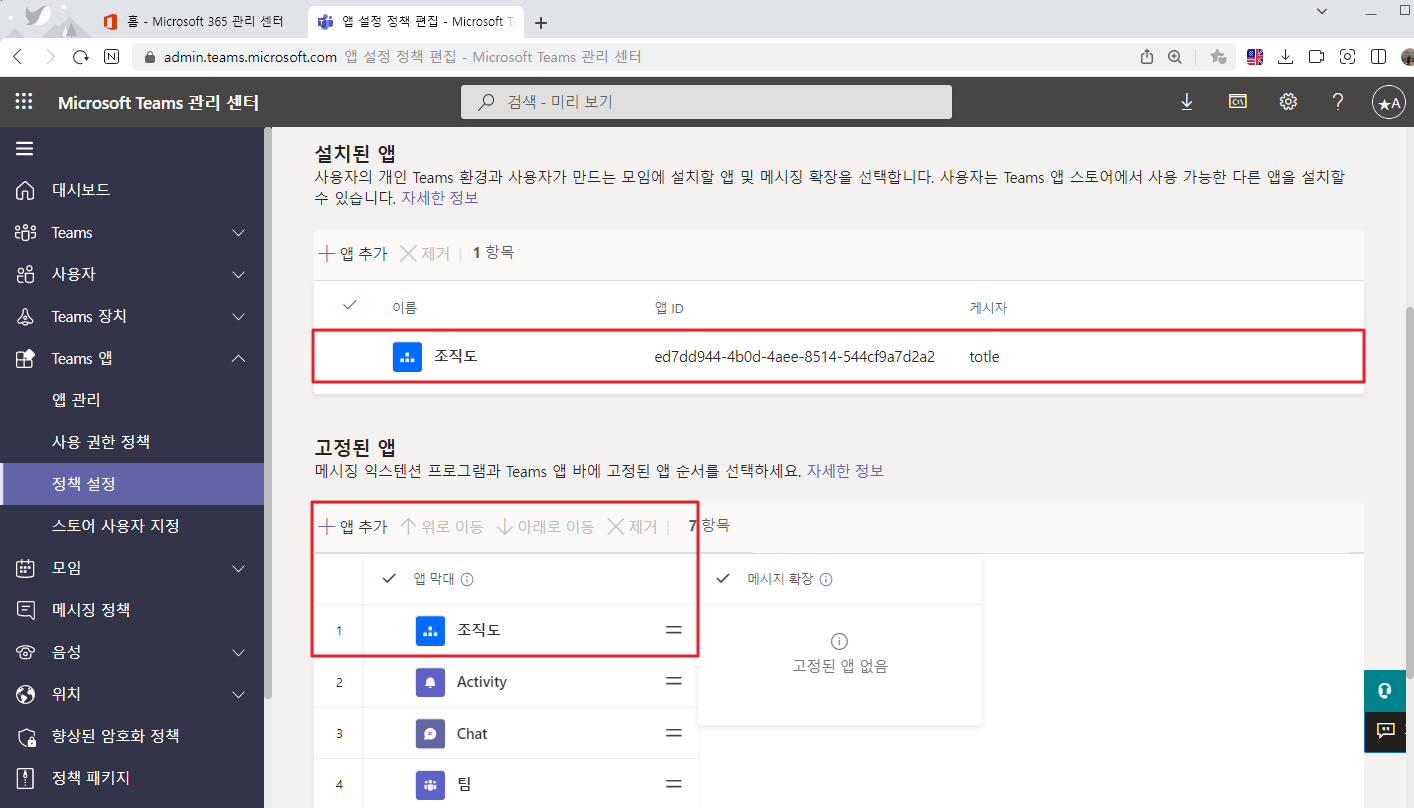Open 자세한 정보 link under 설치된 앱
Viewport: 1414px width, 808px height.
point(440,198)
